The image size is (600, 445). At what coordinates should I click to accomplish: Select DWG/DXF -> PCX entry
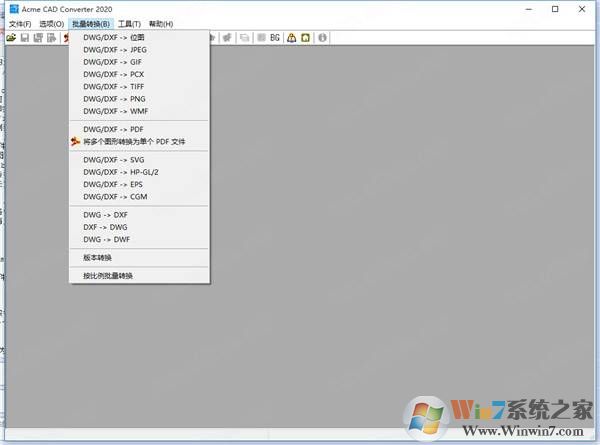(x=139, y=74)
